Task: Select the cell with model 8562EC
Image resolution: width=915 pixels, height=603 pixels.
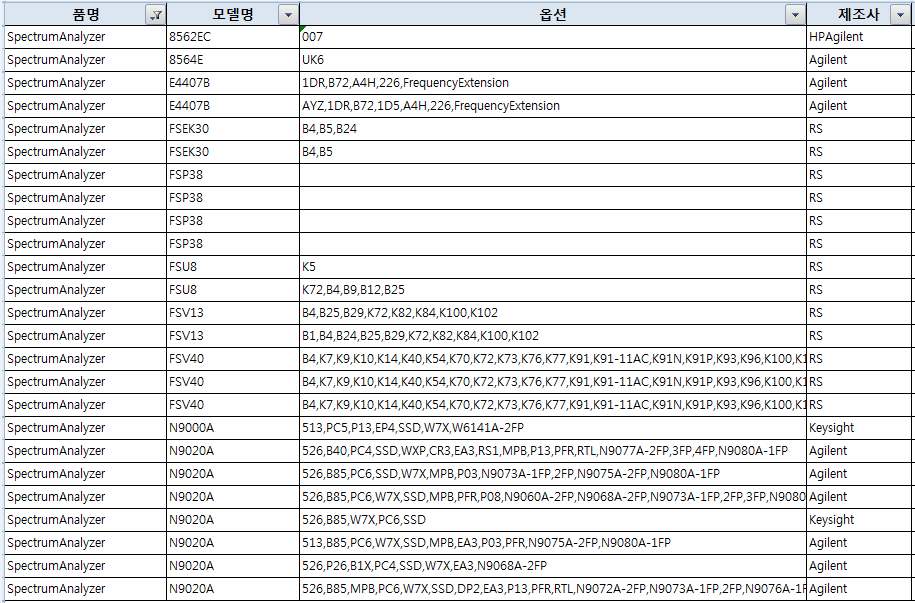Action: [232, 37]
